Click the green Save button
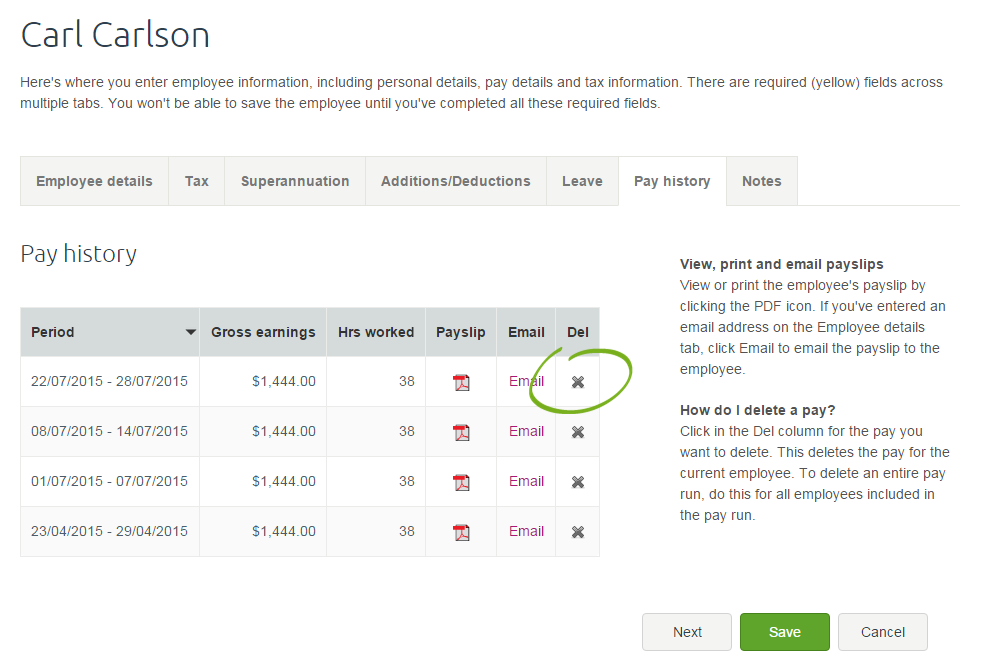Screen dimensions: 992x669 click(x=785, y=632)
